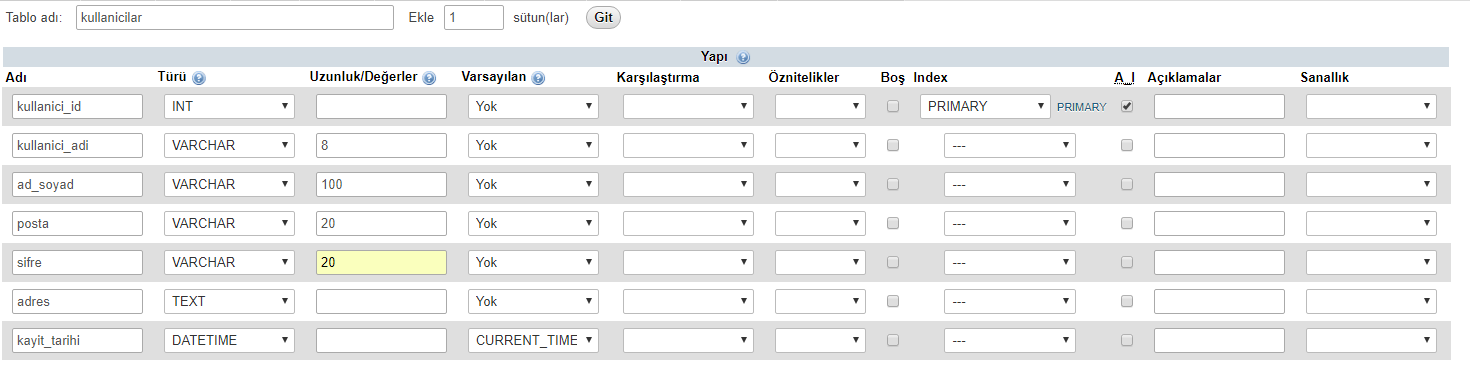Toggle Boş checkbox for sifre row

(x=893, y=262)
